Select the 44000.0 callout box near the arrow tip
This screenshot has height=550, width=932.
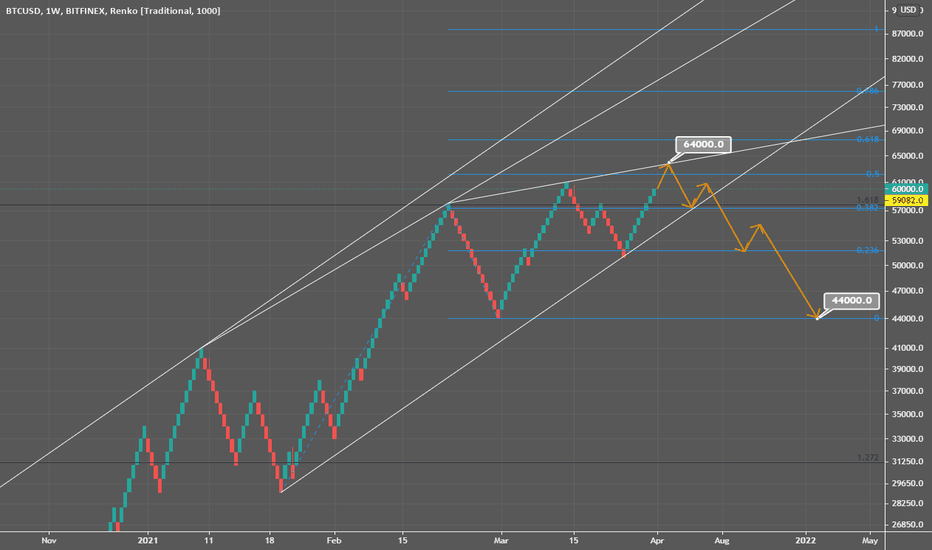point(851,300)
